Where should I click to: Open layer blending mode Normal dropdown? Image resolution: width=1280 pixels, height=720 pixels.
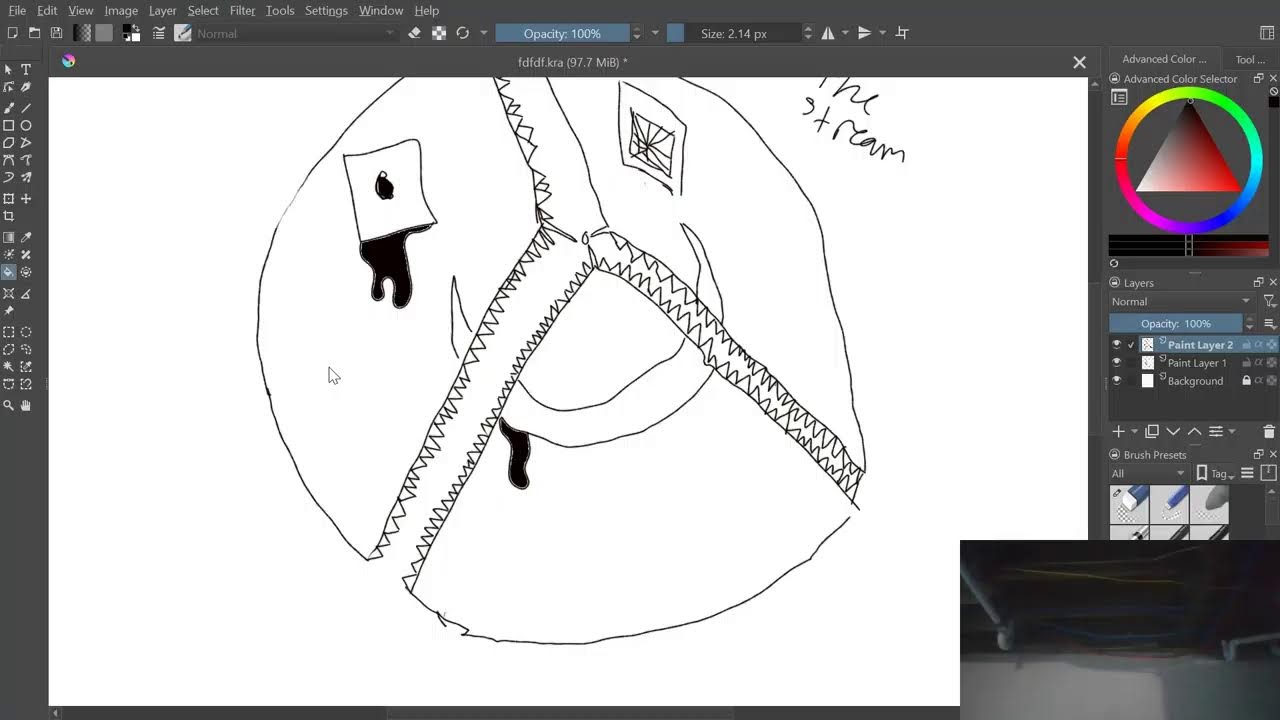coord(1181,301)
